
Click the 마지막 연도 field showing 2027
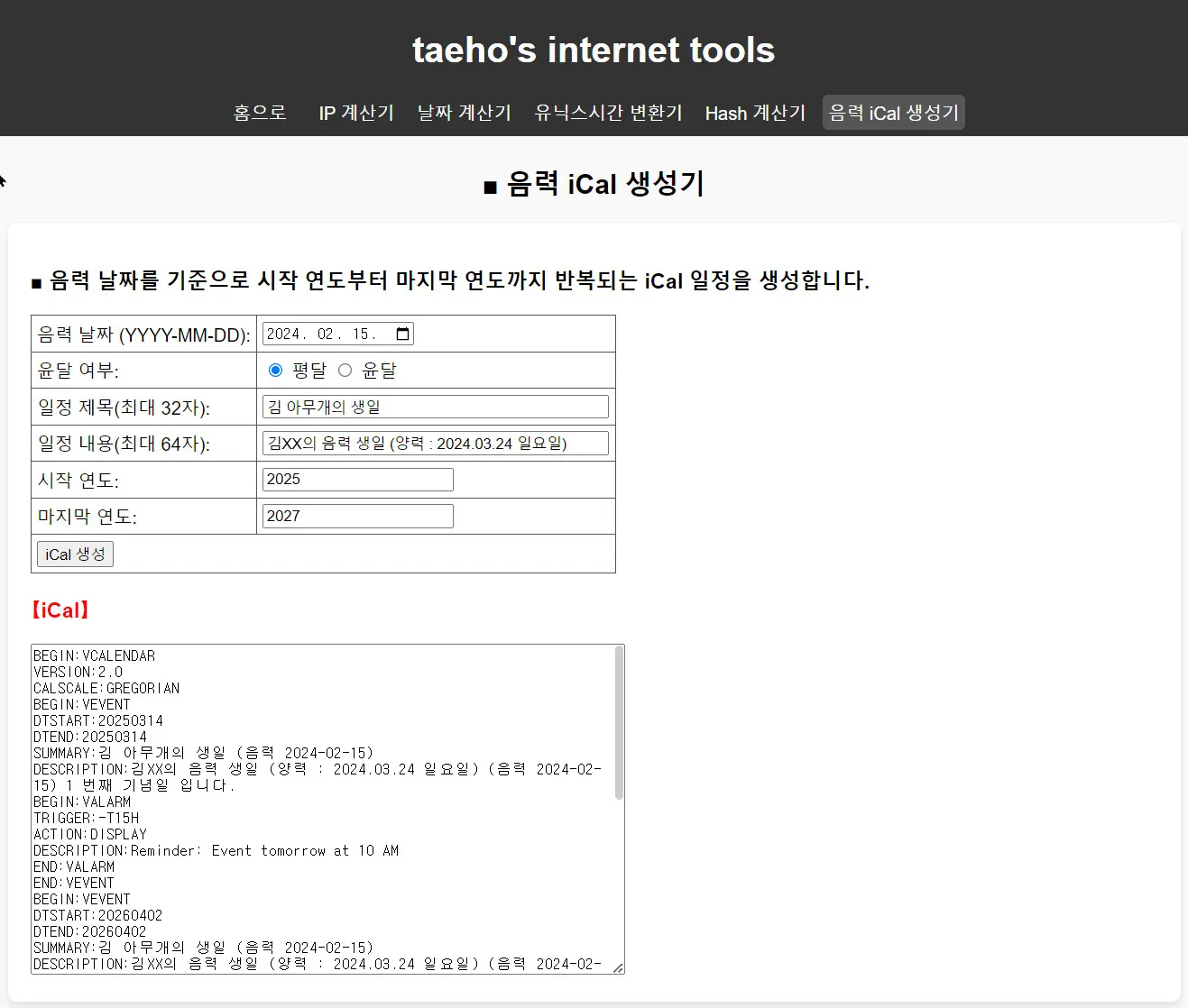coord(358,516)
